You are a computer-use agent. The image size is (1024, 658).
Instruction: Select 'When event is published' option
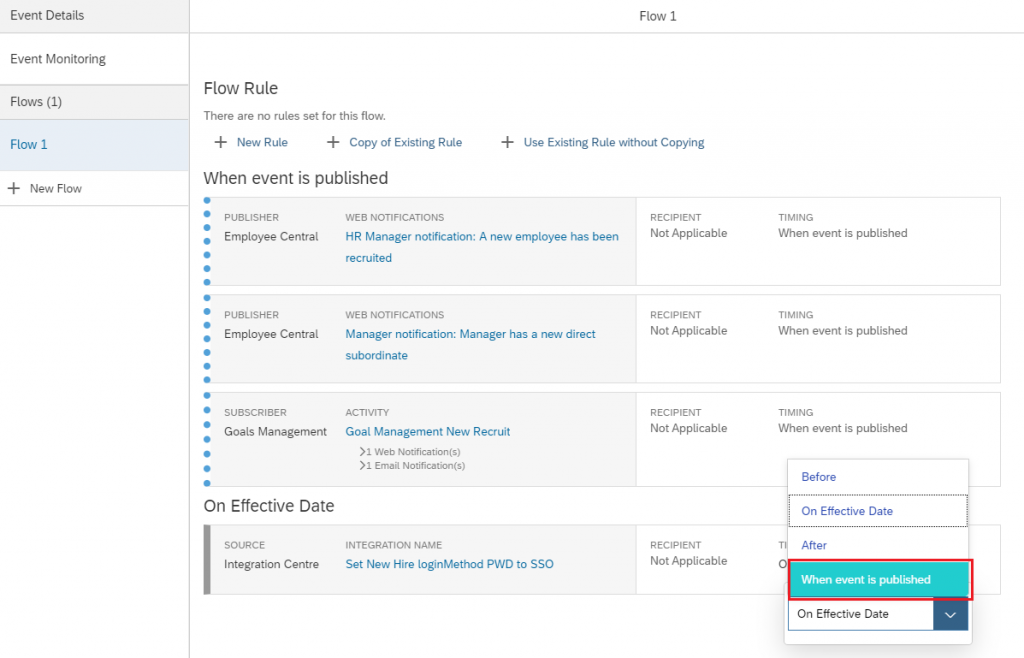pyautogui.click(x=880, y=580)
